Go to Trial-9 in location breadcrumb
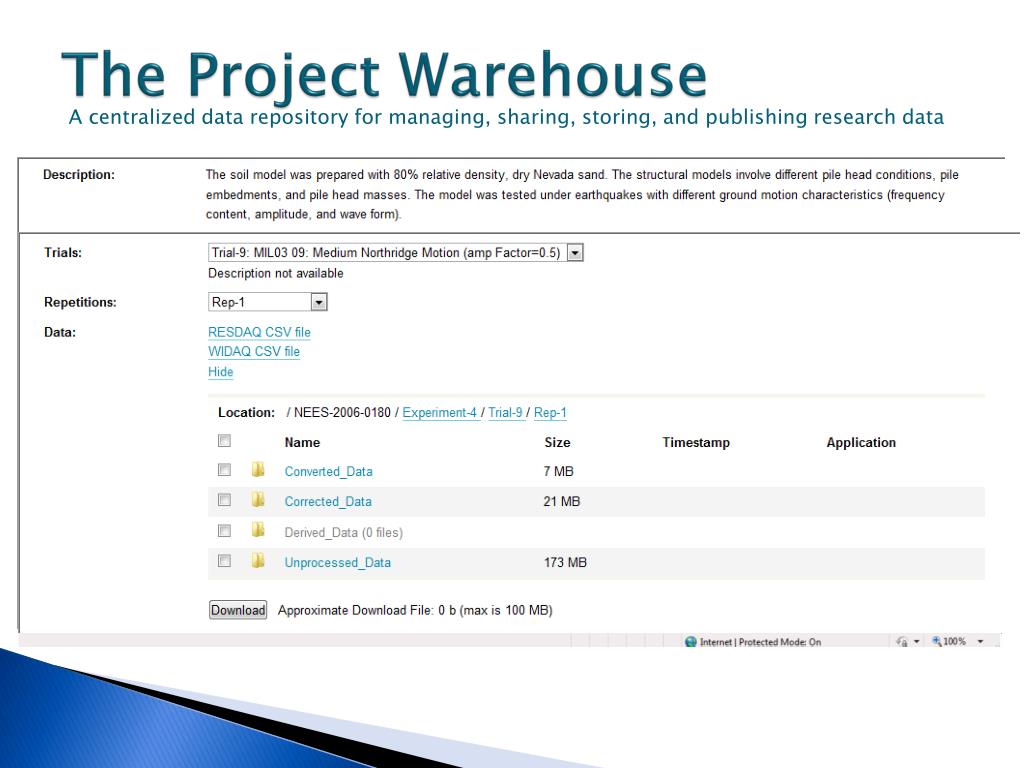1024x768 pixels. [x=505, y=413]
